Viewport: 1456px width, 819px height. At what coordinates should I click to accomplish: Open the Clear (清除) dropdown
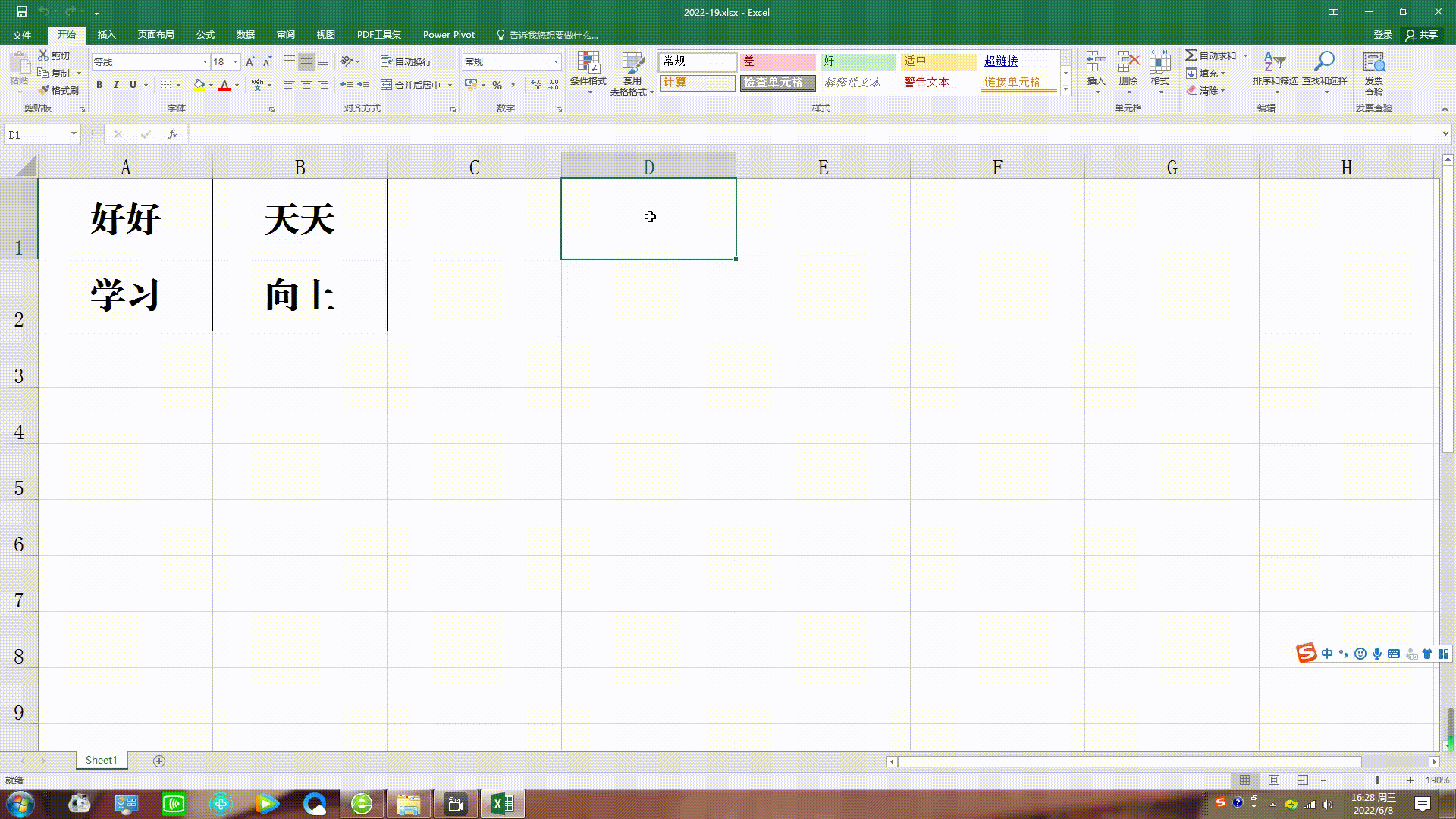1206,90
